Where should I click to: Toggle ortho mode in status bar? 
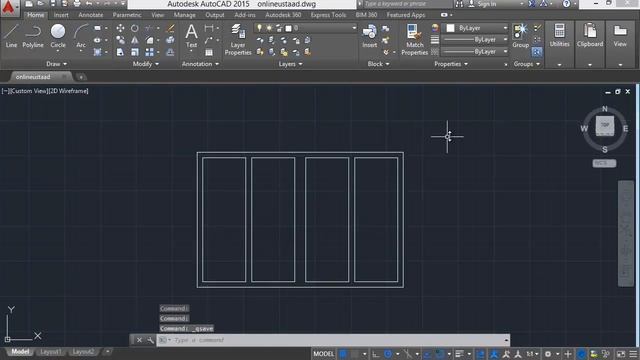[x=376, y=354]
